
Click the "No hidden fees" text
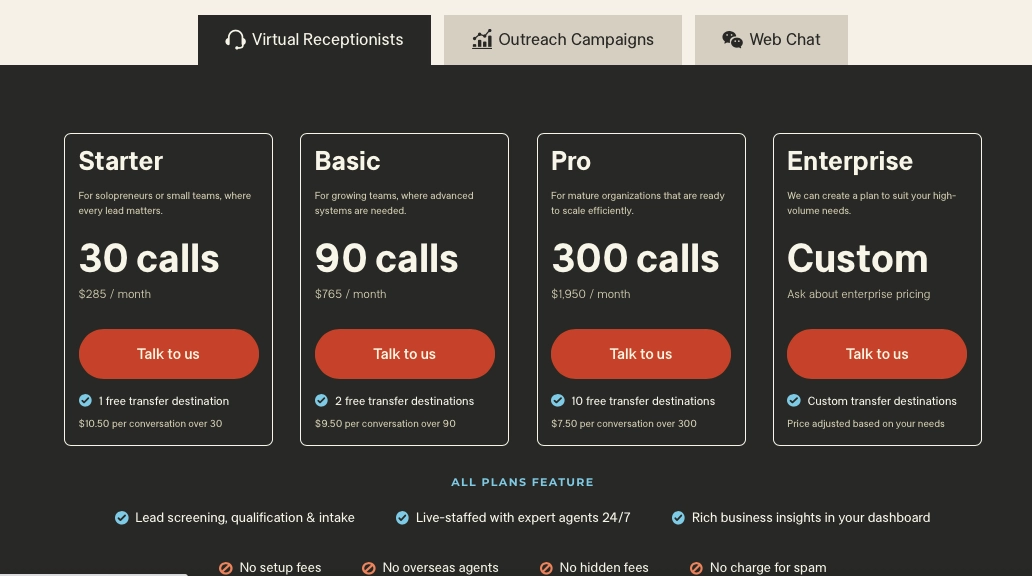point(604,568)
